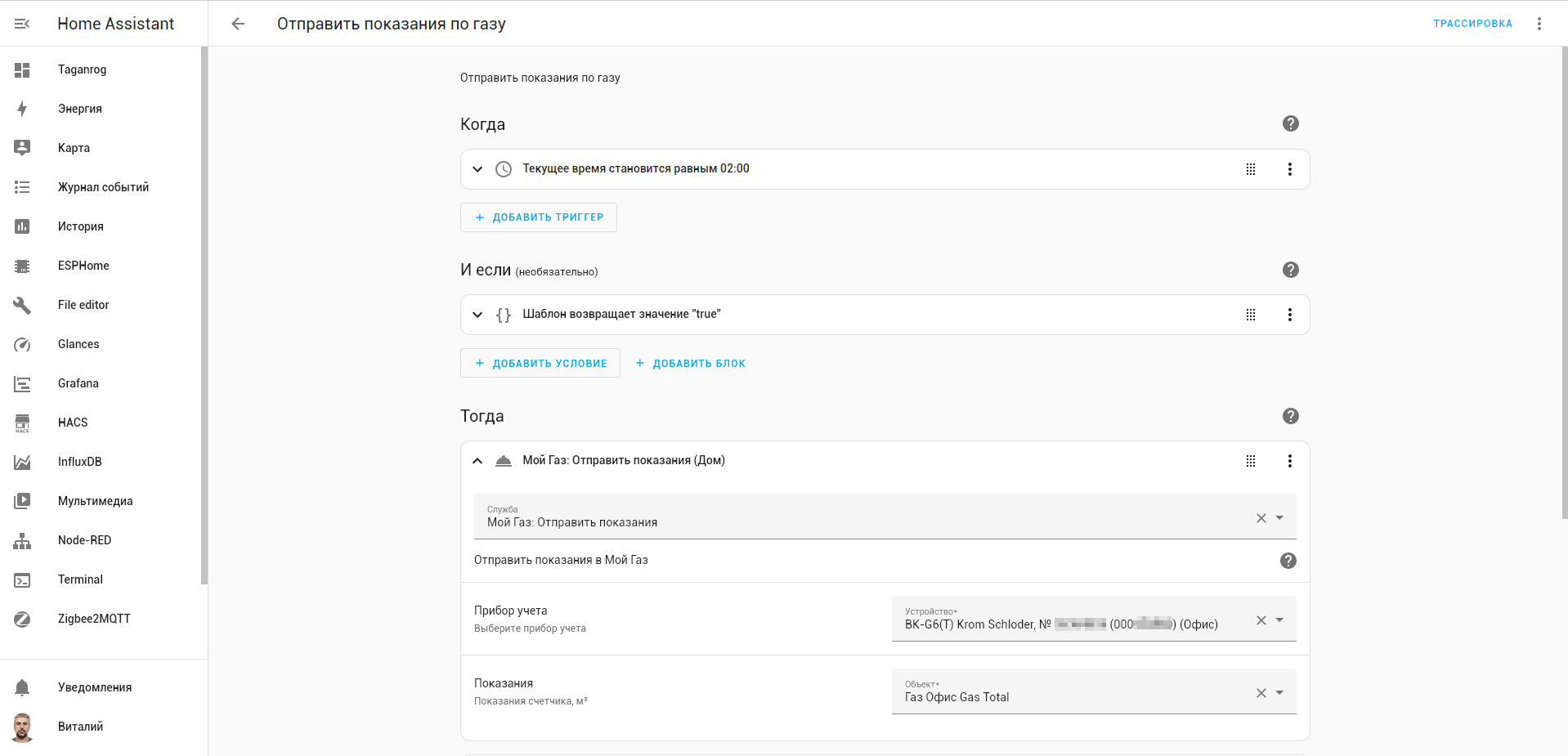1568x756 pixels.
Task: Click the Glances gauge icon
Action: (22, 344)
